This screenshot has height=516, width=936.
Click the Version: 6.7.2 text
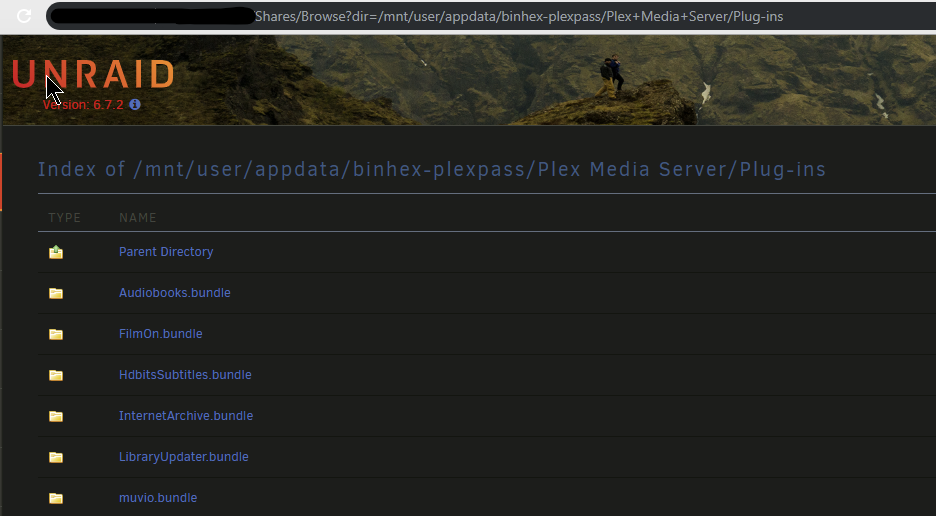[x=83, y=105]
